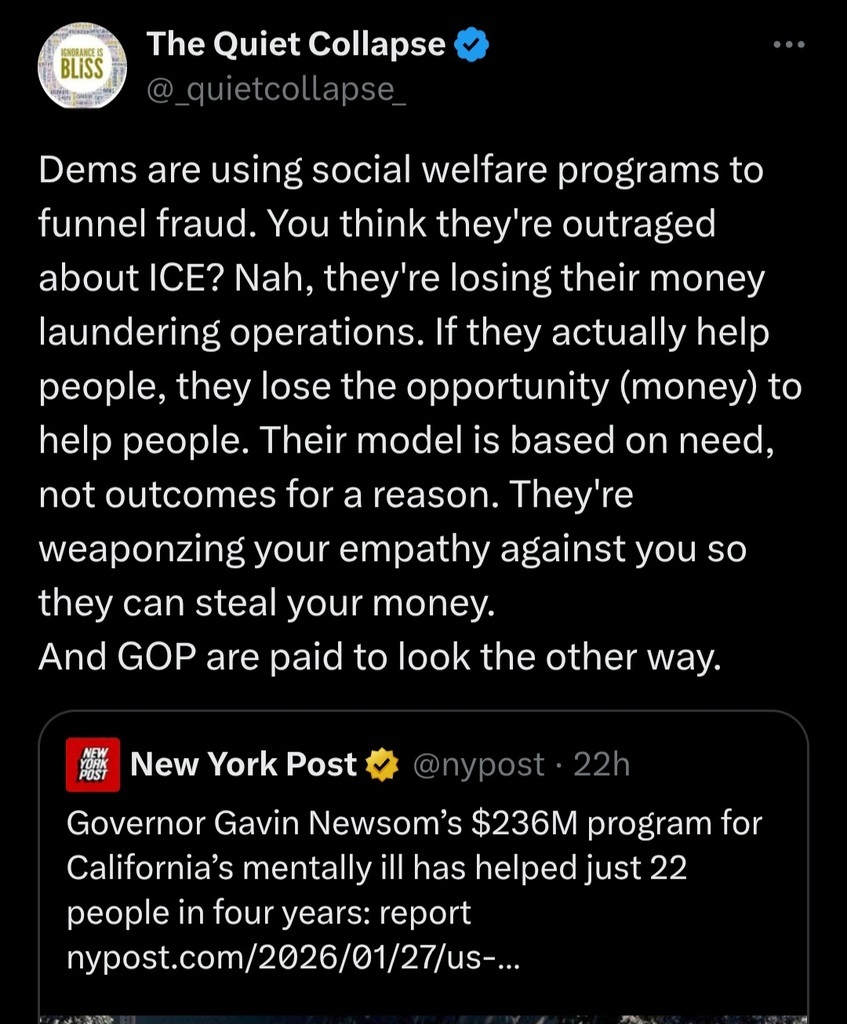This screenshot has width=847, height=1024.
Task: Click the "New York Post" account name
Action: click(243, 765)
